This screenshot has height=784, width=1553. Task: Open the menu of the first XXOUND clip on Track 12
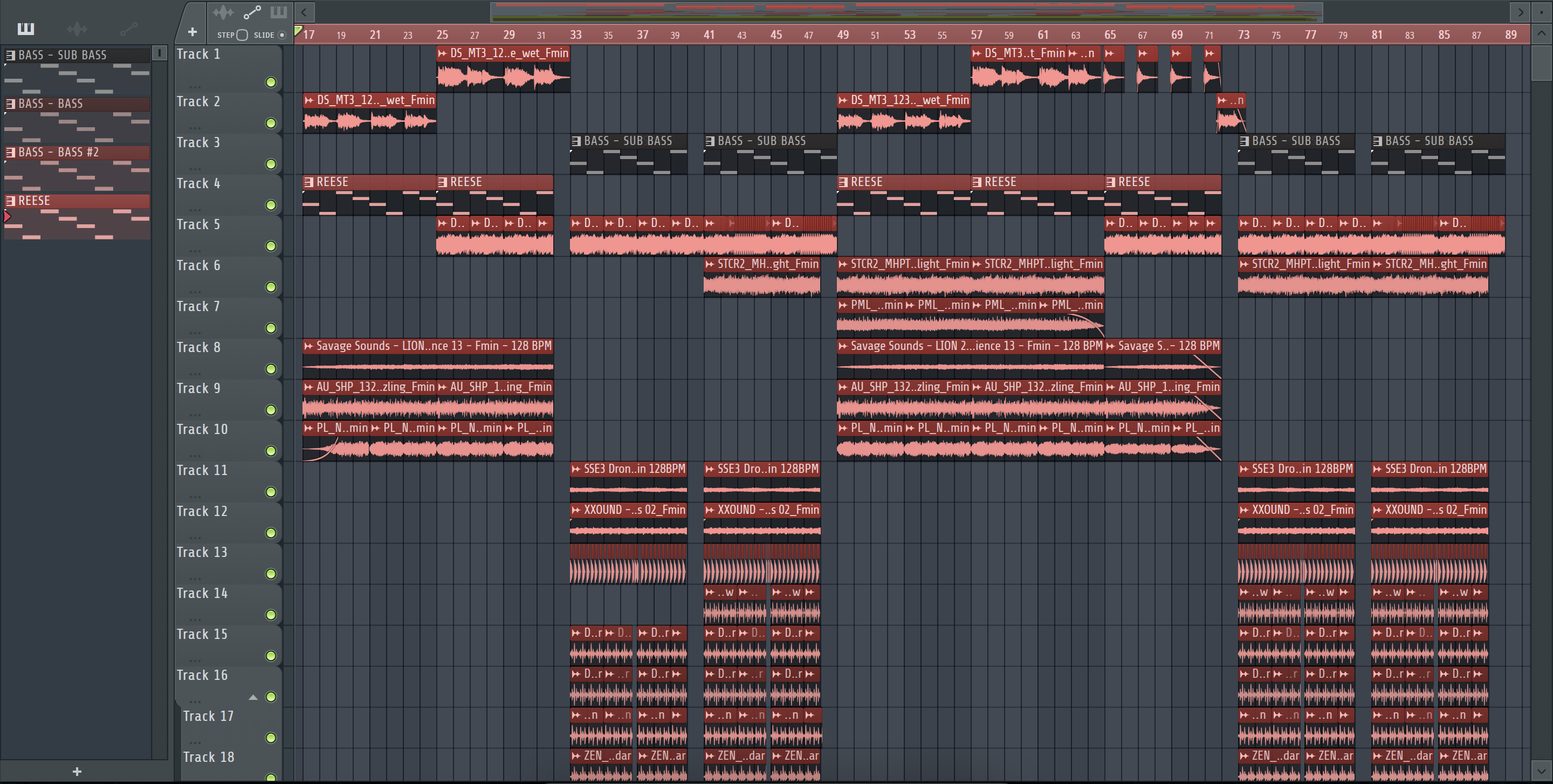pos(576,510)
